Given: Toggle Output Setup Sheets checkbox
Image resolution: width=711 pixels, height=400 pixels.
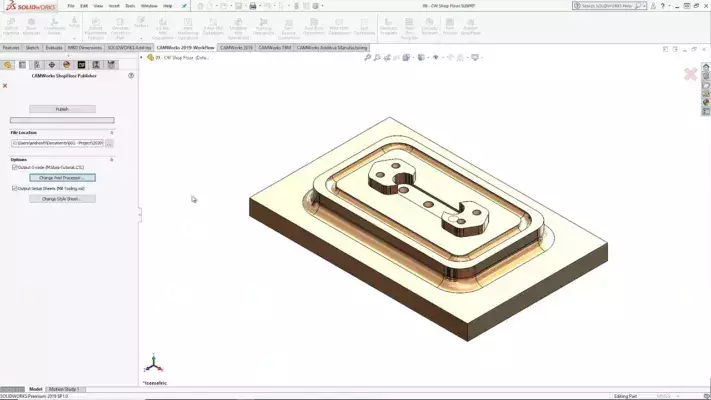Looking at the screenshot, I should pyautogui.click(x=15, y=188).
